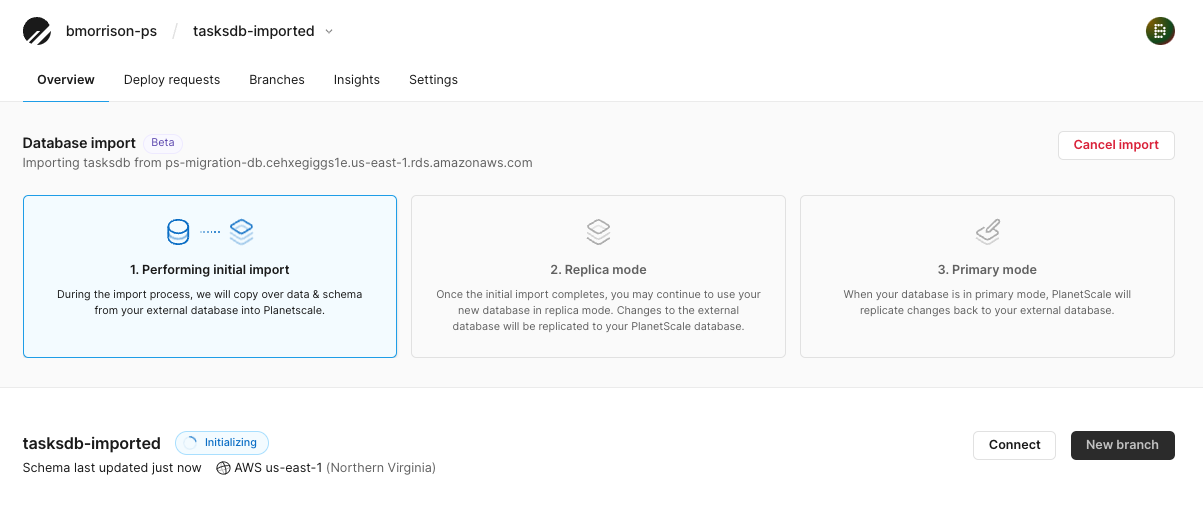Click the '3. Primary mode' title

pyautogui.click(x=987, y=270)
